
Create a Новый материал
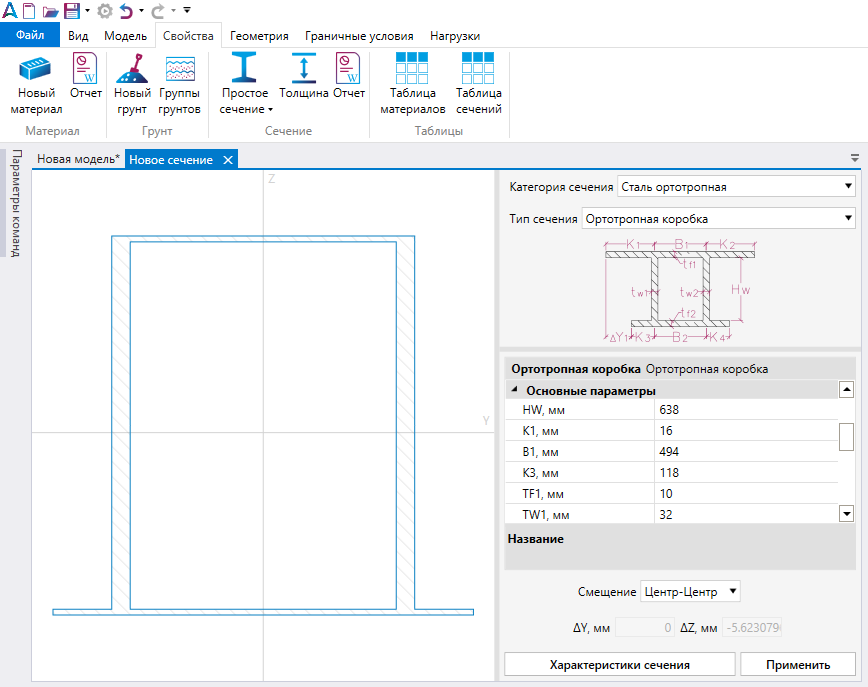(x=36, y=84)
